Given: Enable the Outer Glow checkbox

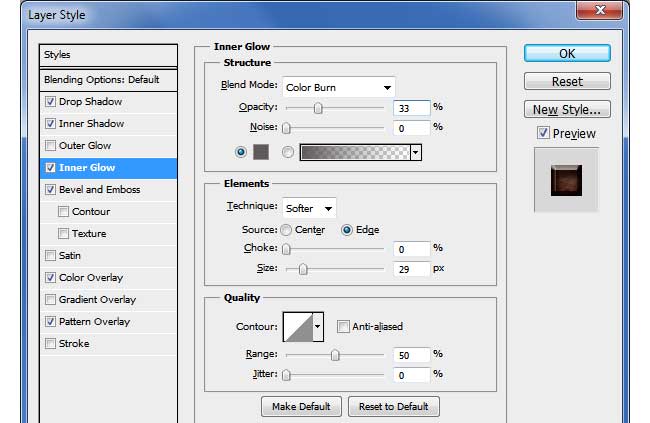Looking at the screenshot, I should 50,145.
